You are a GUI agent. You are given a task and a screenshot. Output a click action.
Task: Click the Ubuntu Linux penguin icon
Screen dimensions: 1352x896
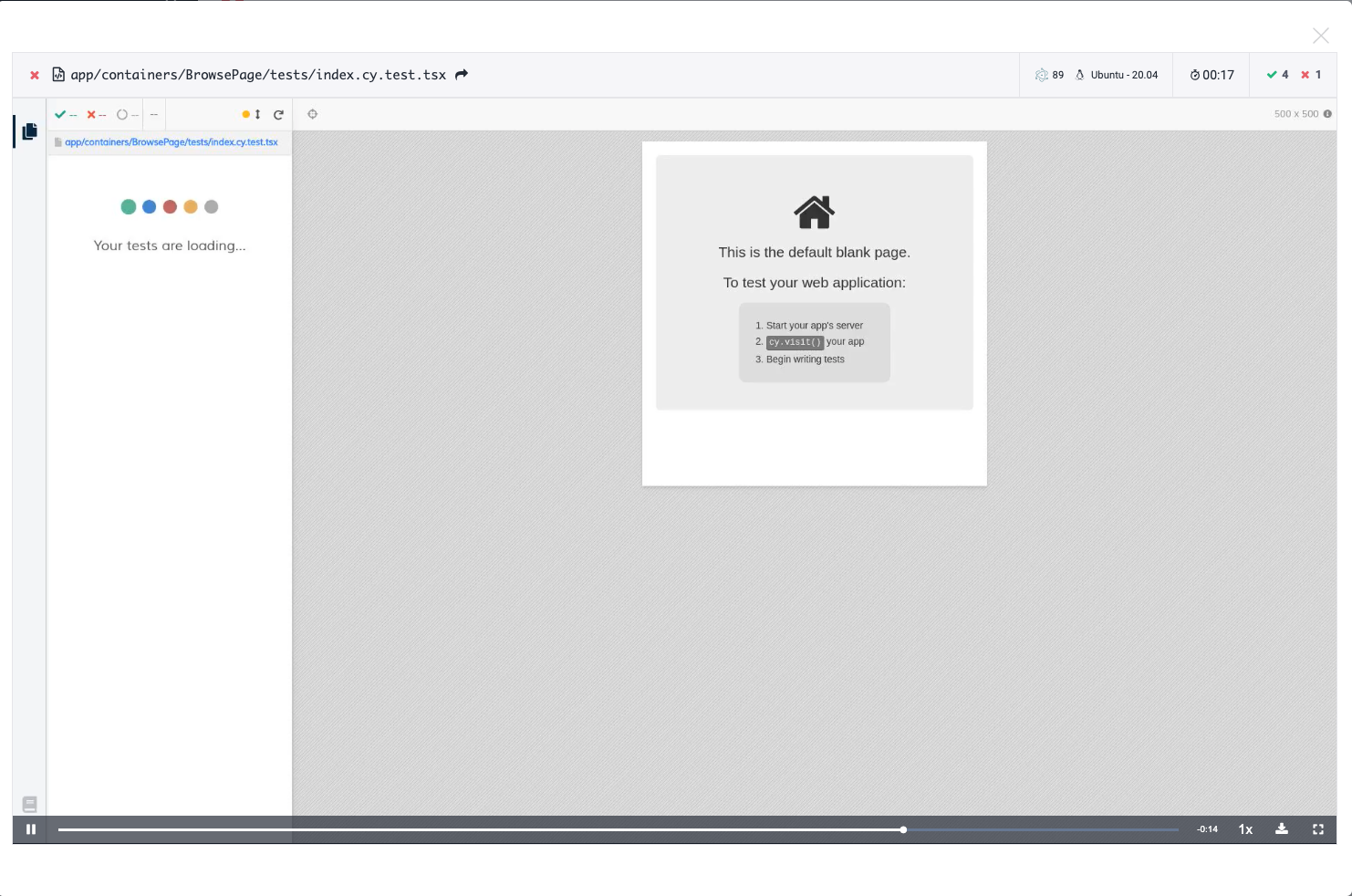(1080, 75)
